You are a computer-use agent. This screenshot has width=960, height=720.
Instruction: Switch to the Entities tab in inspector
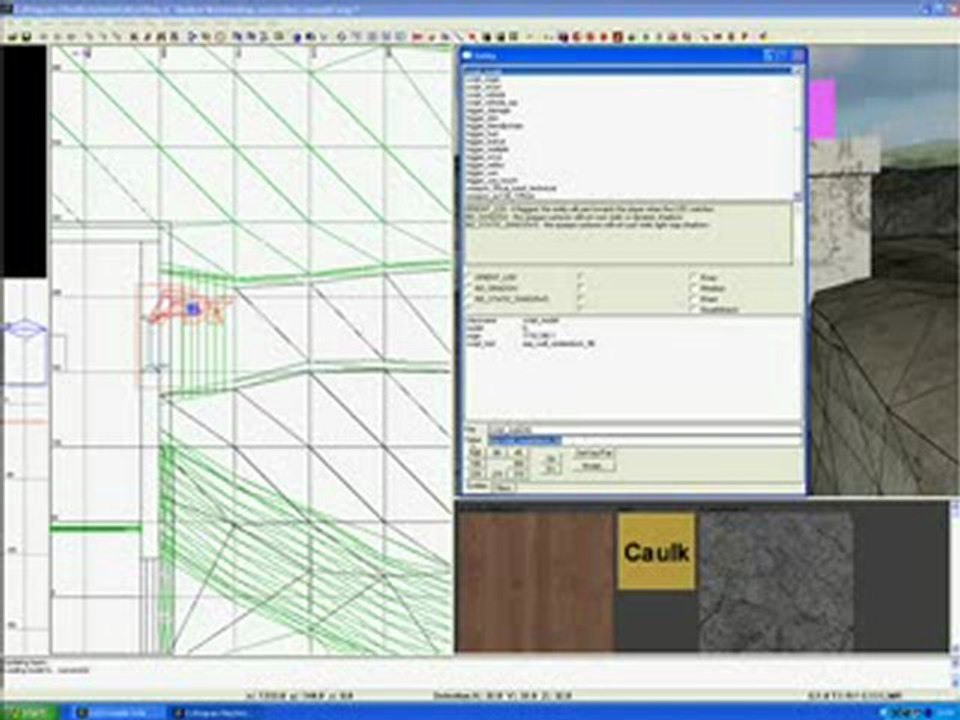pos(477,486)
